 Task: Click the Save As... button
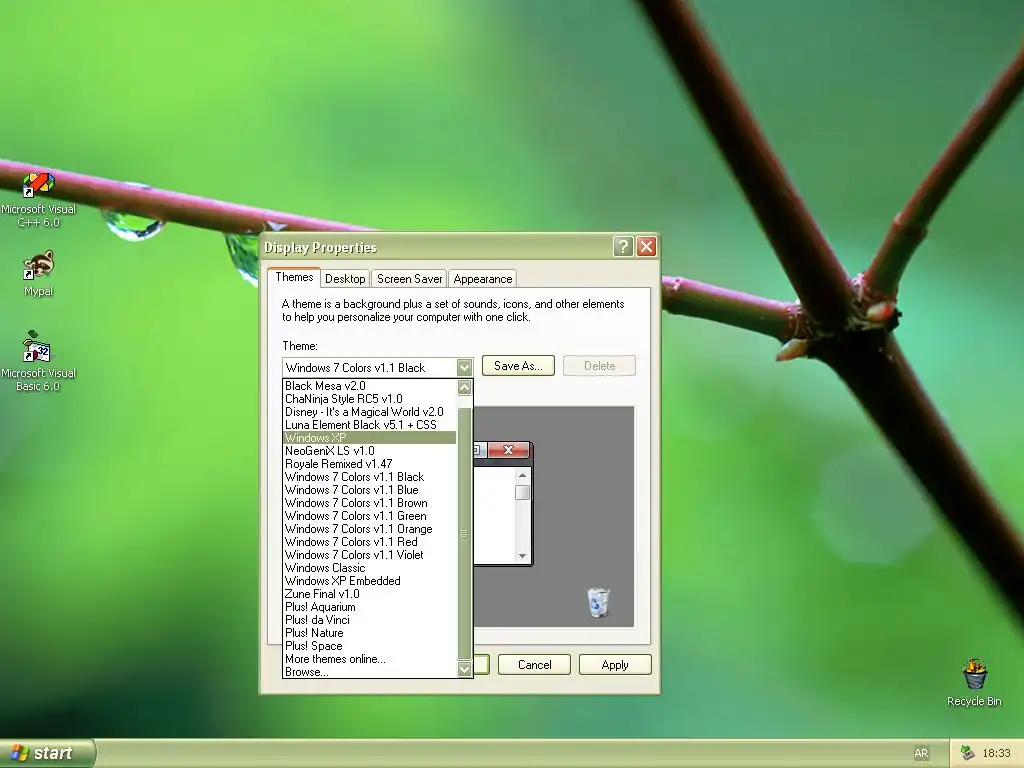pos(518,366)
